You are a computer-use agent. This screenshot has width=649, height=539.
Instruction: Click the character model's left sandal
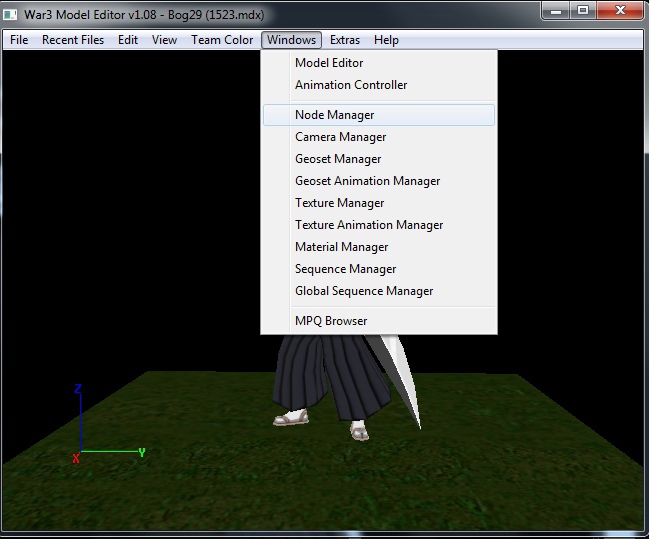[291, 417]
